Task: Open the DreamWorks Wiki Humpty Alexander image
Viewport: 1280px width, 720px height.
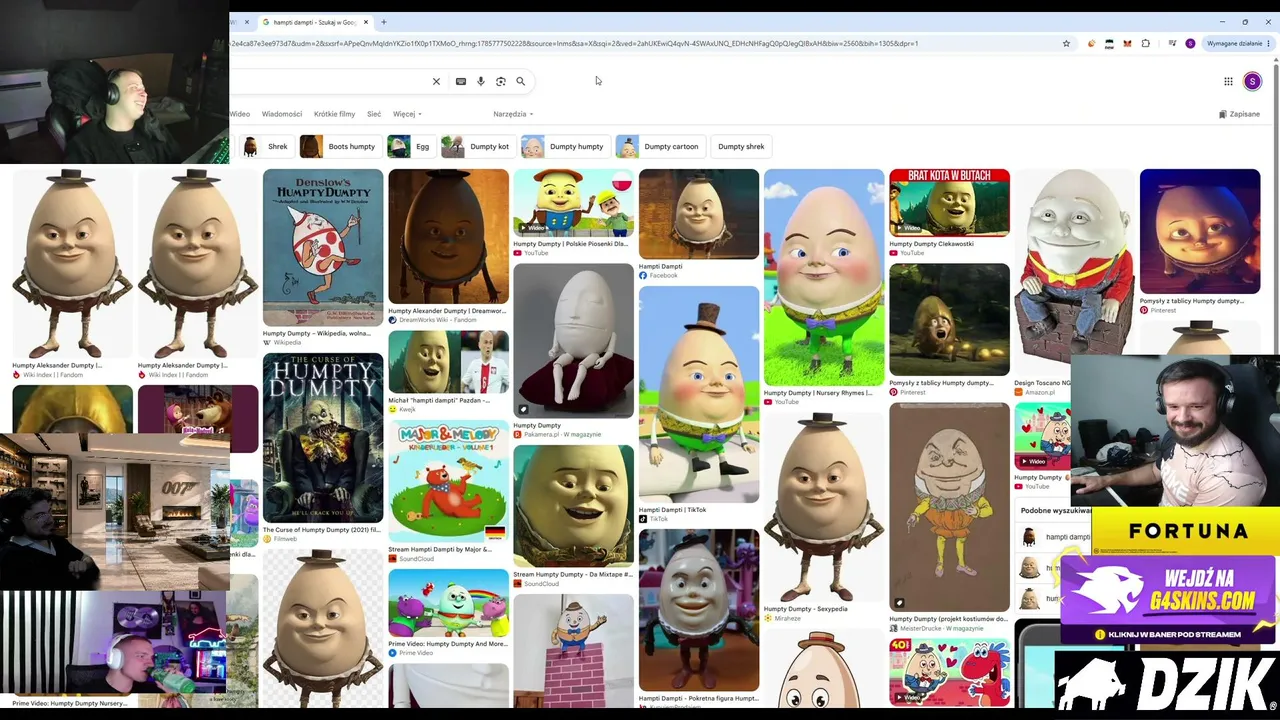Action: point(448,236)
